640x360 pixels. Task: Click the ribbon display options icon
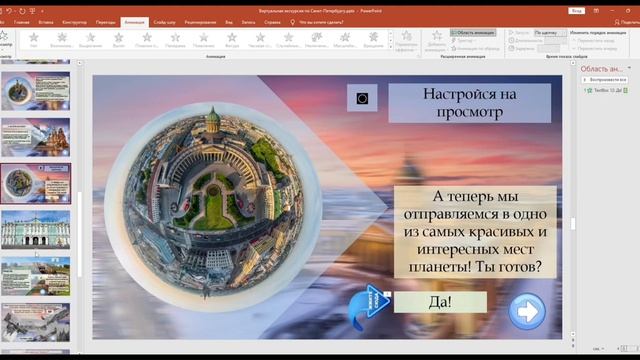pyautogui.click(x=596, y=11)
